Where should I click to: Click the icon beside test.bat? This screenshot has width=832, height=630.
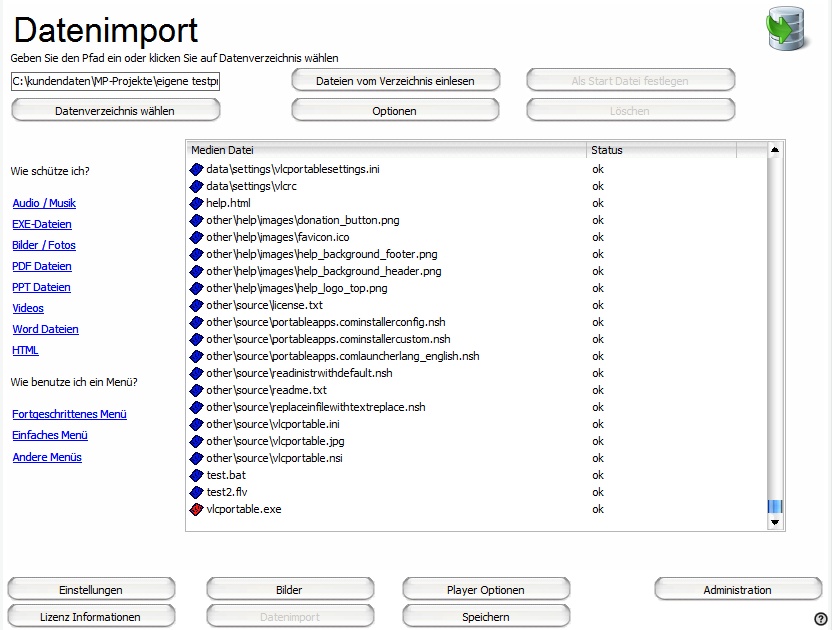point(196,475)
